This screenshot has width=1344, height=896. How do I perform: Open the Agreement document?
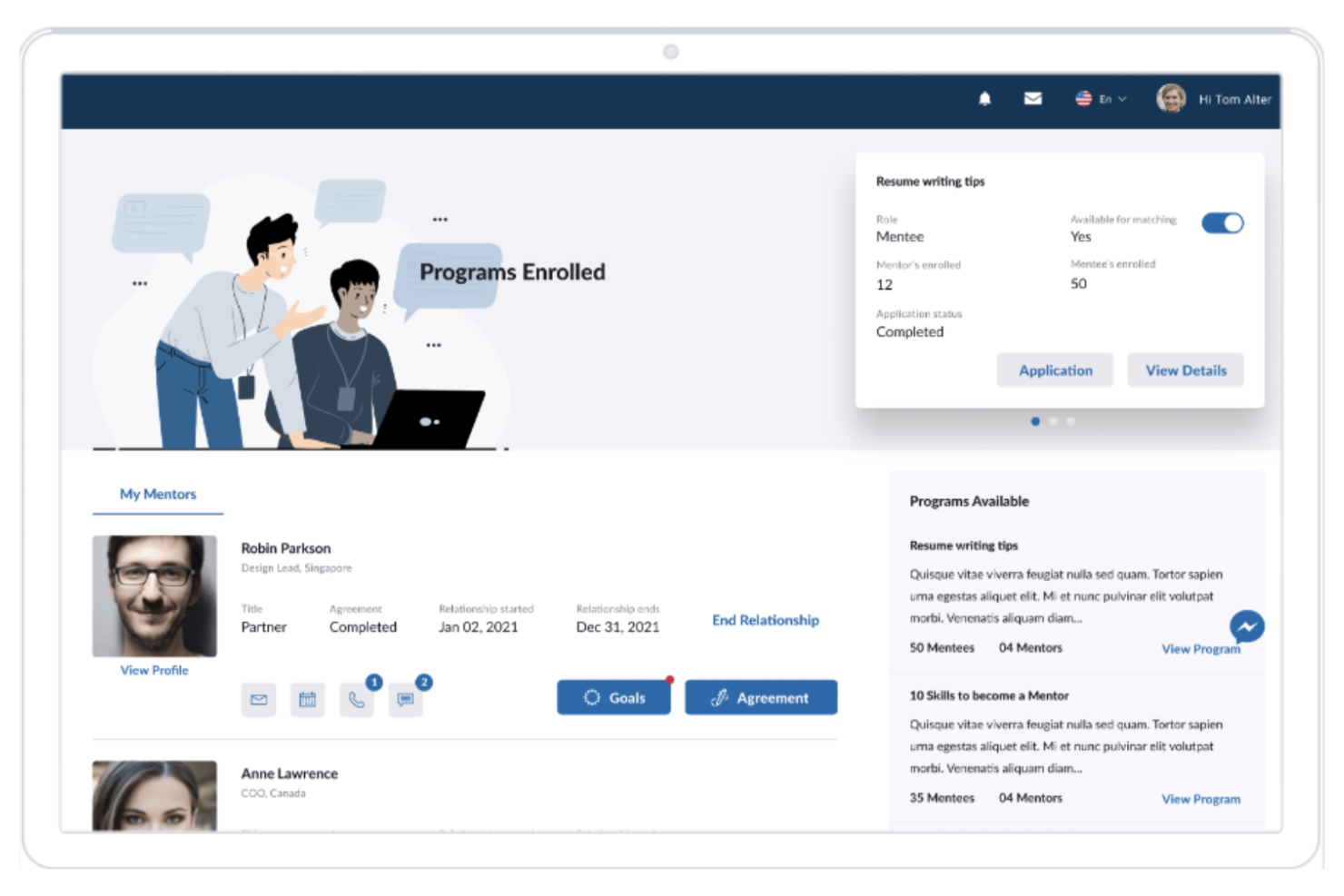(x=761, y=697)
